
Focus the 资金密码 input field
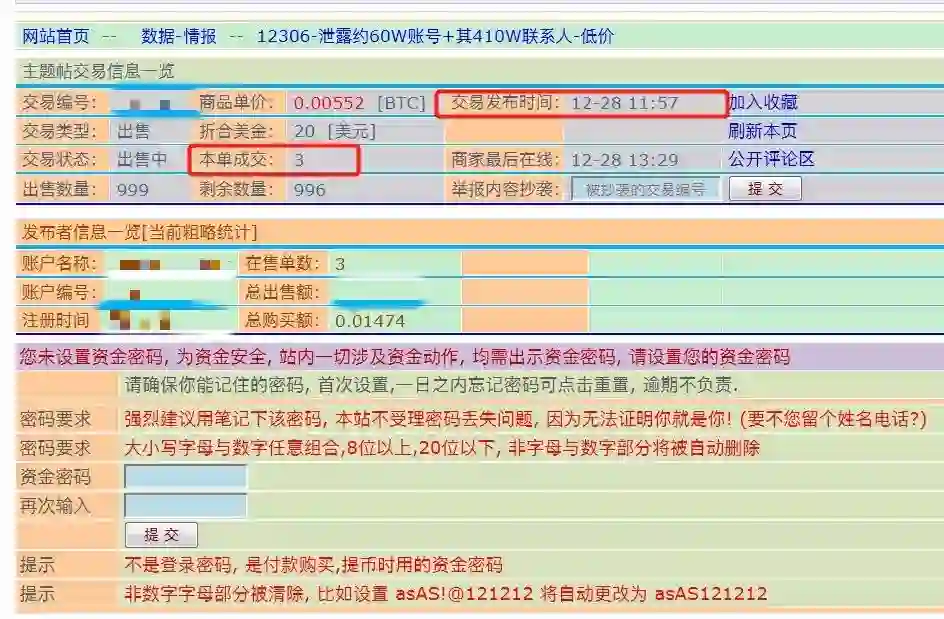coord(185,476)
